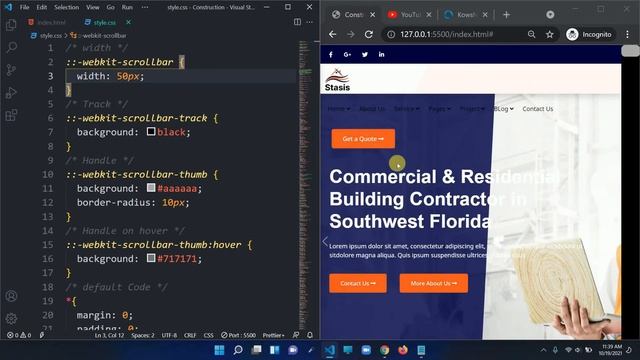Click the Google Plus icon on the site

tap(347, 54)
